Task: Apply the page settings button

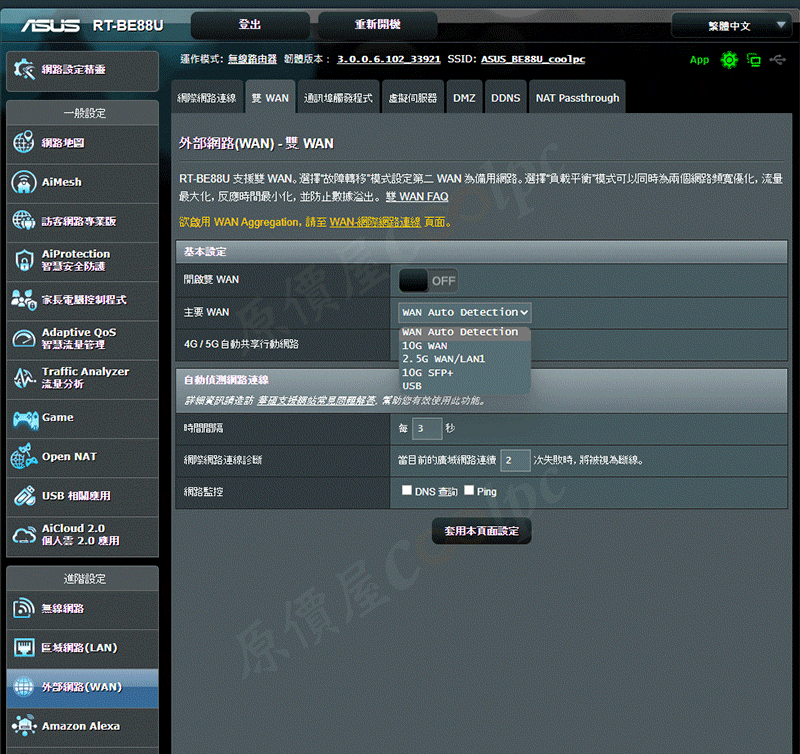Action: click(481, 531)
